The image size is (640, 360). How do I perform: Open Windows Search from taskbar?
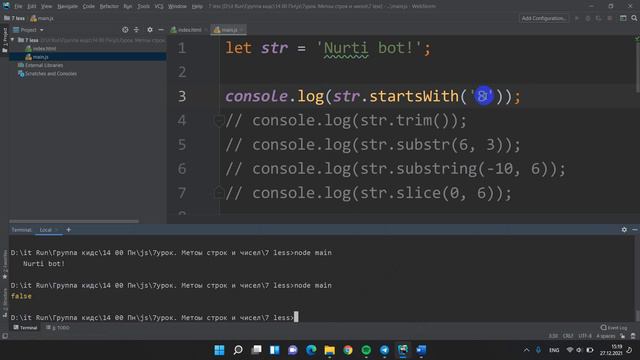point(238,350)
